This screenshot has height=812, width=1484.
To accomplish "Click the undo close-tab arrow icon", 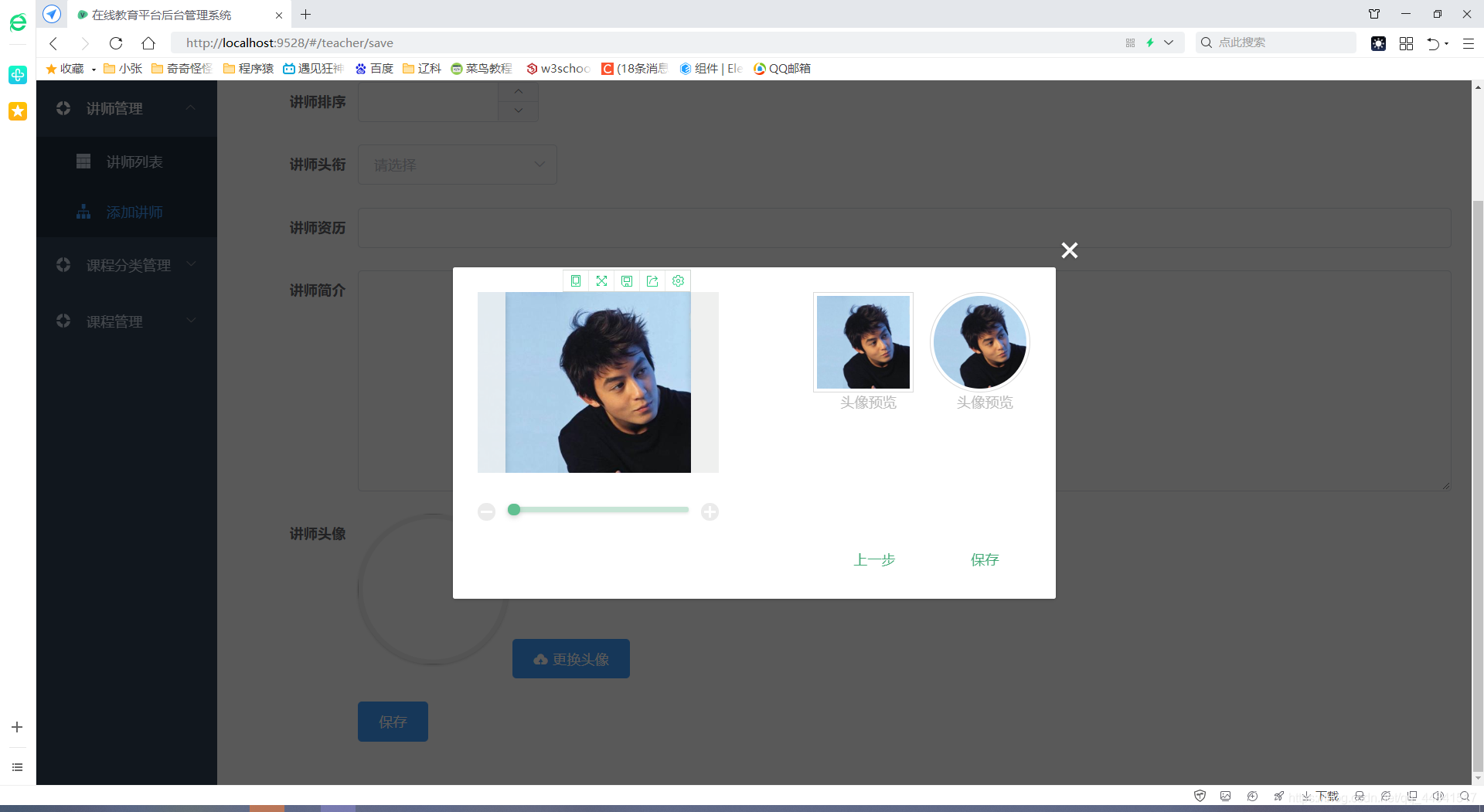I will (1433, 43).
